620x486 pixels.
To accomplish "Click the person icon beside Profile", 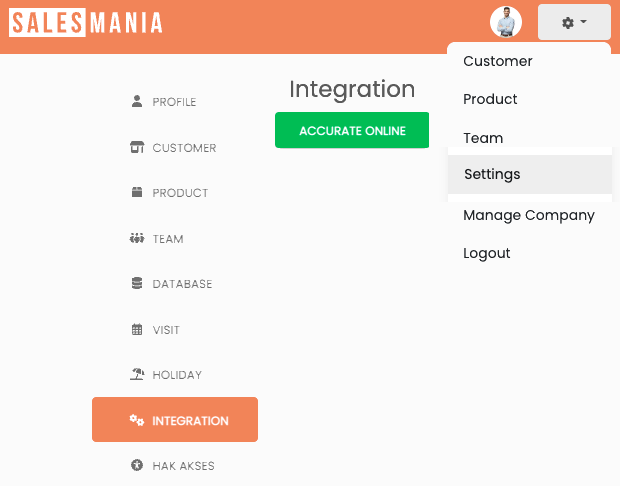I will tap(137, 102).
